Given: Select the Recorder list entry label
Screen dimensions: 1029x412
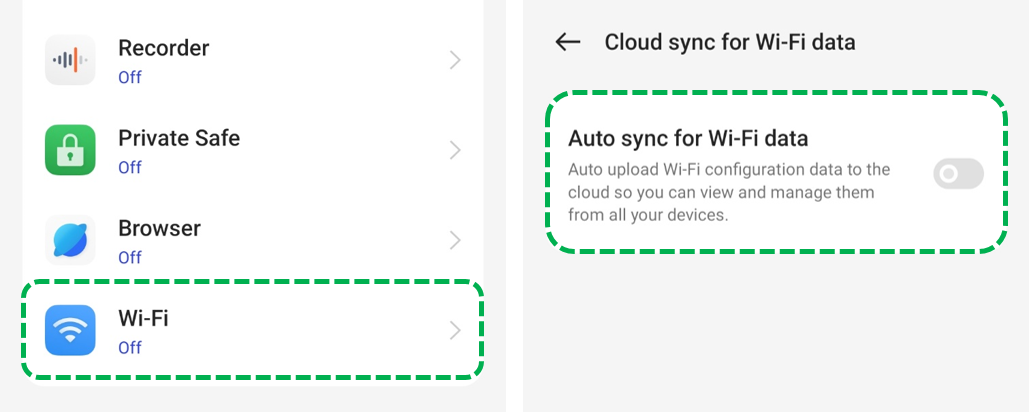Looking at the screenshot, I should pos(163,48).
